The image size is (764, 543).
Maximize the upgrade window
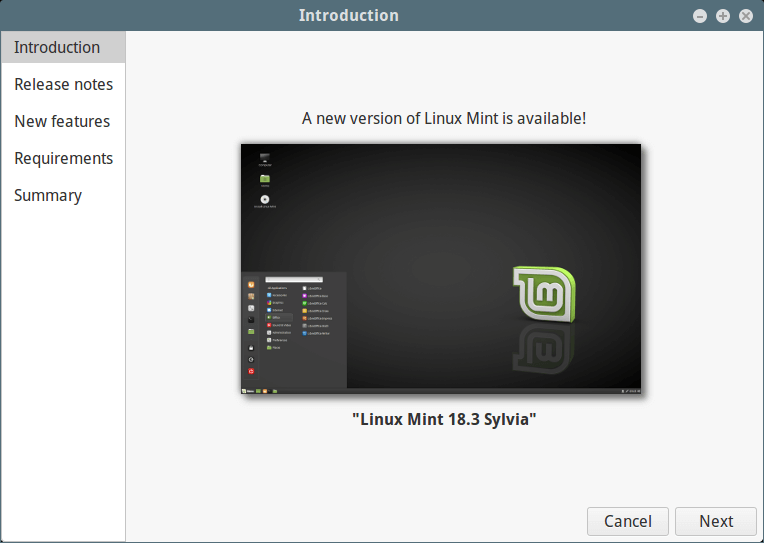[722, 16]
